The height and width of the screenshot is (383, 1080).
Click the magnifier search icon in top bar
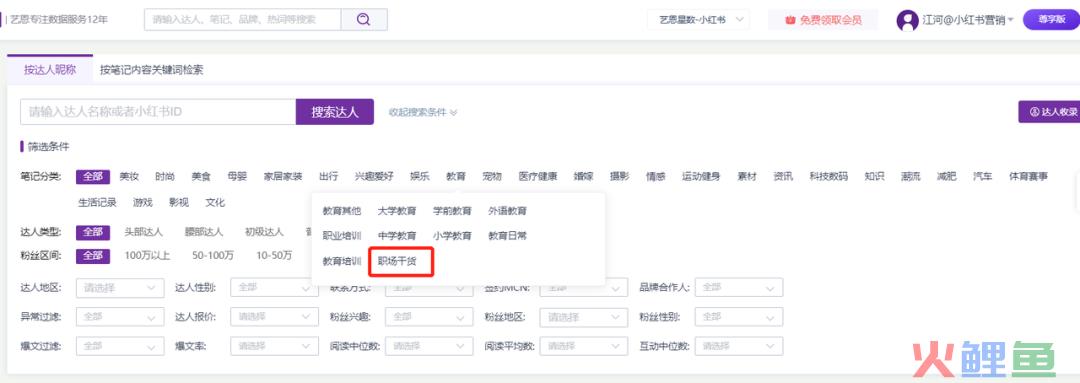click(364, 20)
